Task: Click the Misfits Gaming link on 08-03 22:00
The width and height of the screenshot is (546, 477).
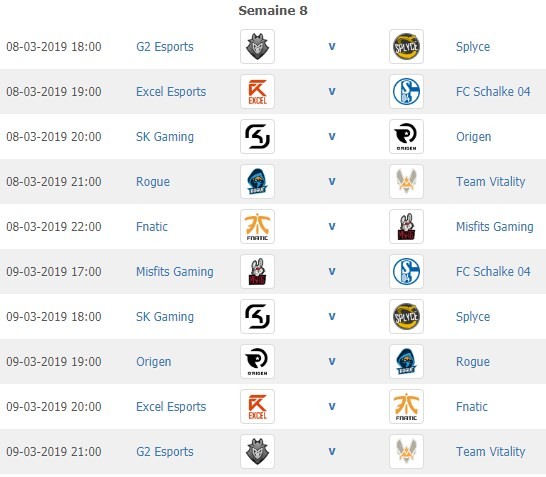Action: [494, 227]
